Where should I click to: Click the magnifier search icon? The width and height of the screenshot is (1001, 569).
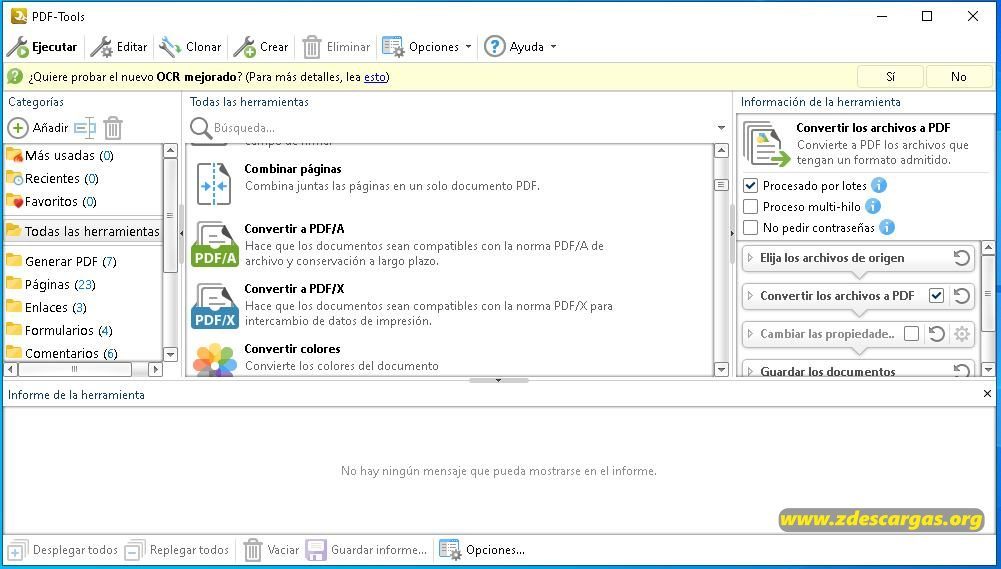tap(200, 128)
